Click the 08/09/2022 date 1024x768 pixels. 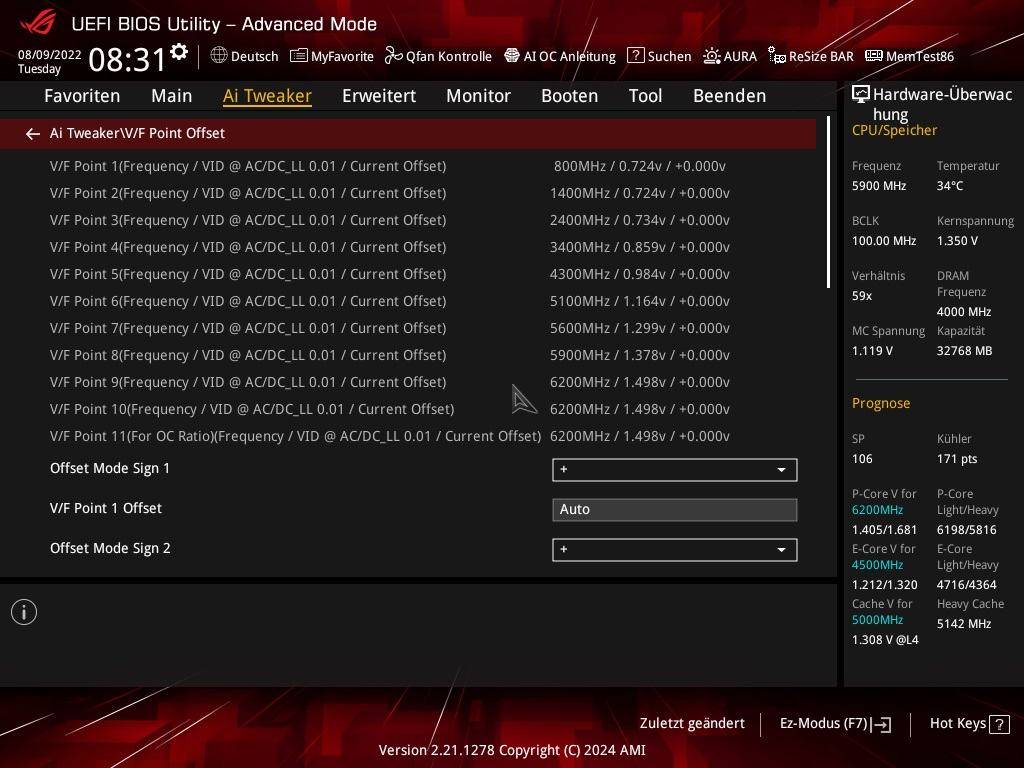pyautogui.click(x=49, y=55)
